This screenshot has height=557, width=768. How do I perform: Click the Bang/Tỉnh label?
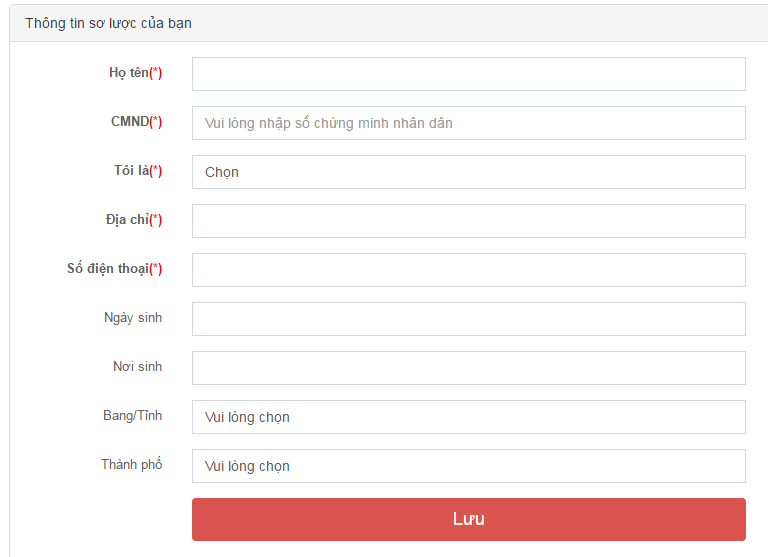tap(132, 416)
